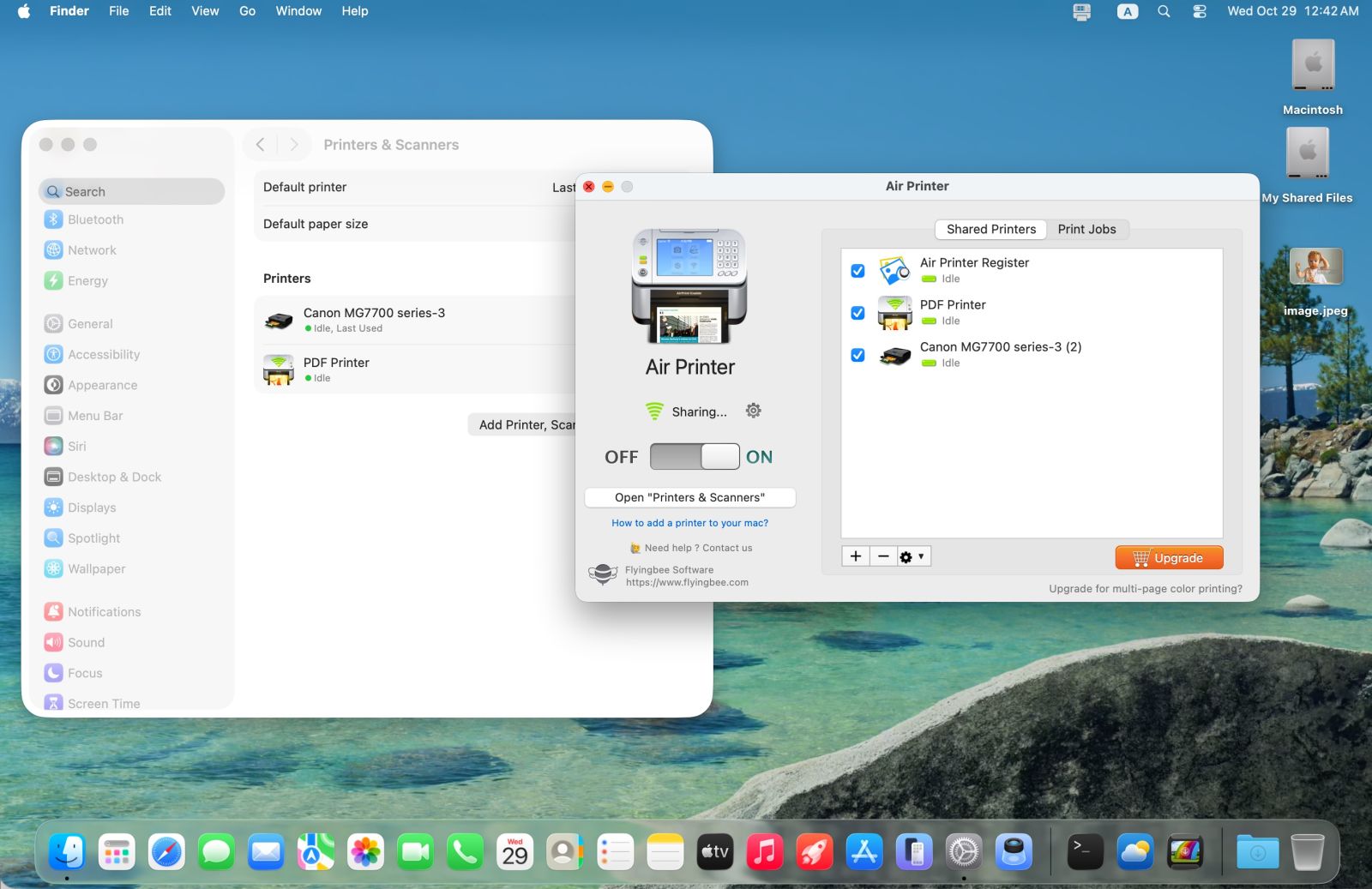1372x889 pixels.
Task: Uncheck Canon MG7700 series-3 (2) checkbox
Action: (857, 355)
